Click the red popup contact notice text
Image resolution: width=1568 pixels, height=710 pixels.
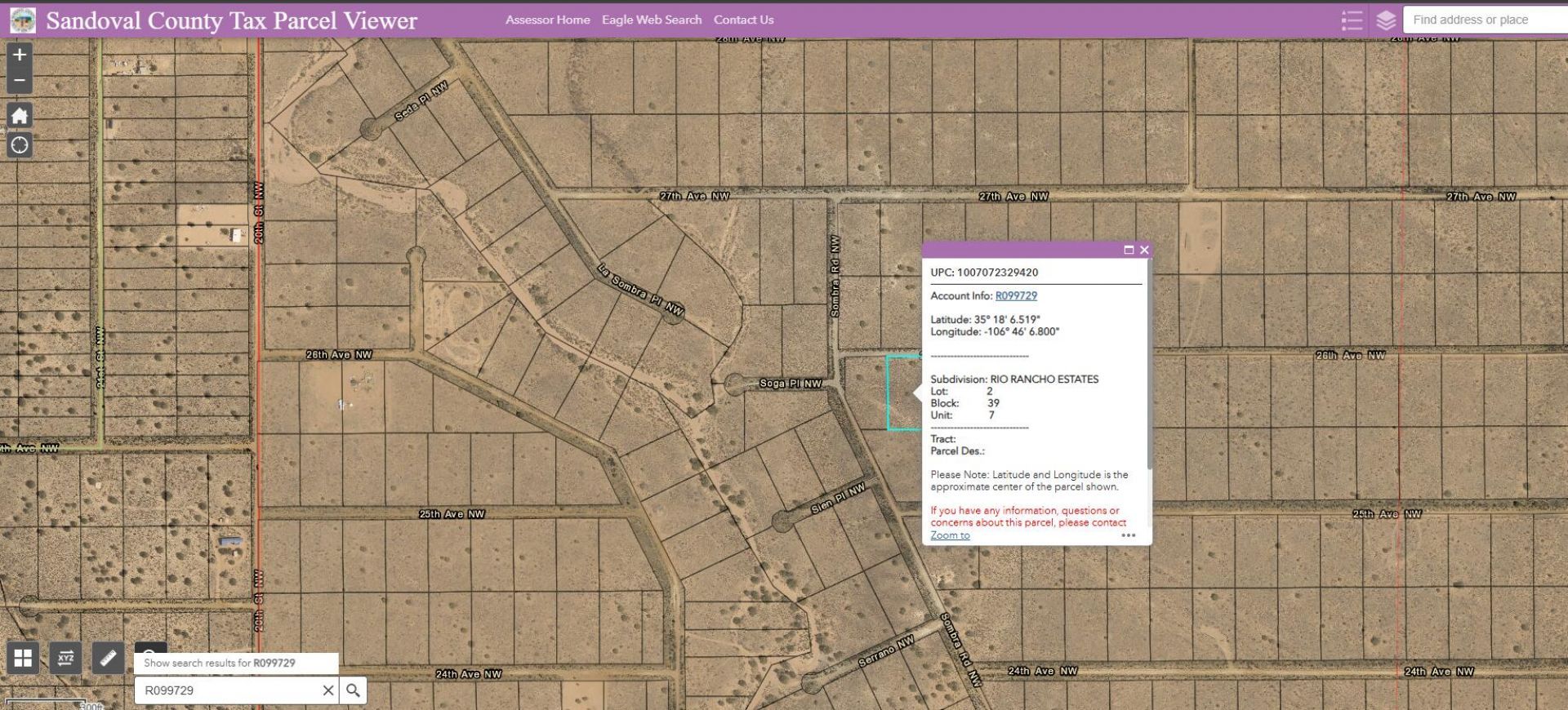(x=1028, y=517)
